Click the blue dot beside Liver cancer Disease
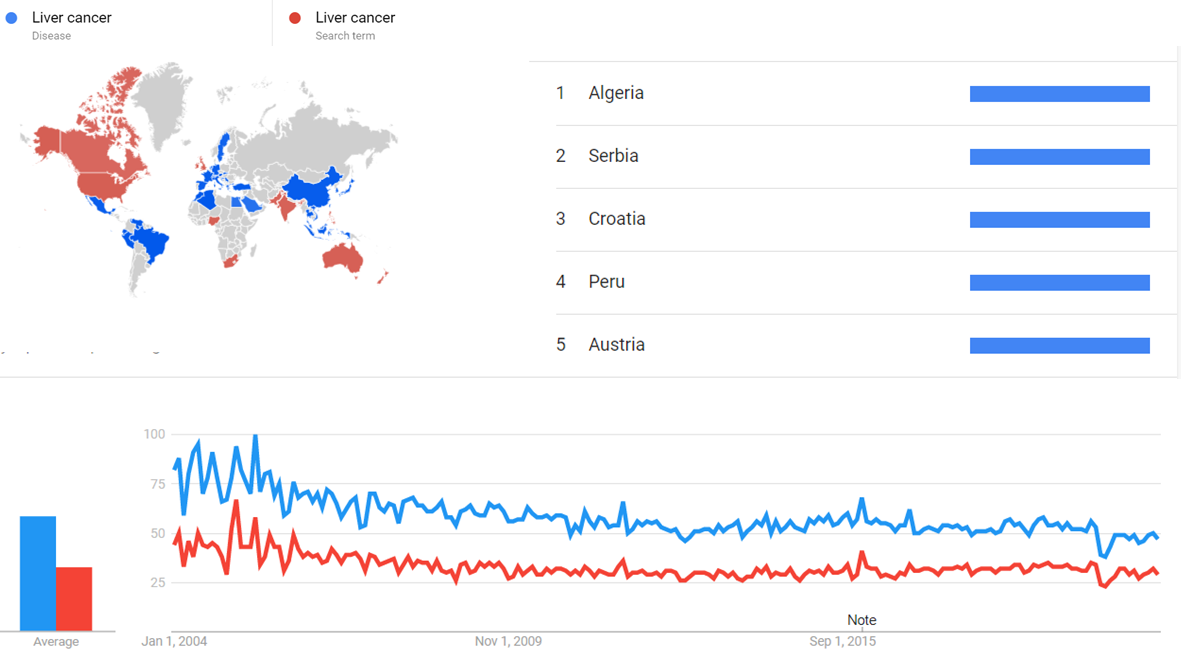This screenshot has height=664, width=1181. point(12,18)
